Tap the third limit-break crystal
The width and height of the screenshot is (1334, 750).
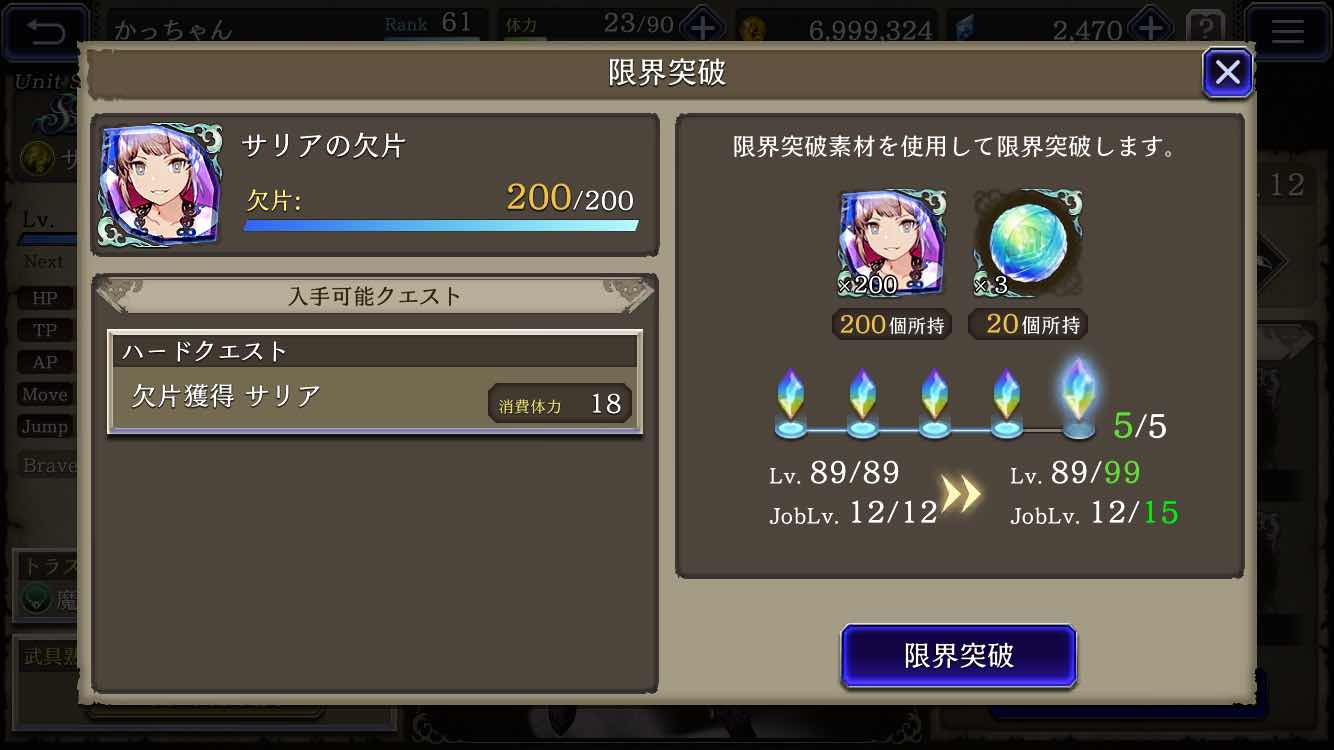pyautogui.click(x=934, y=404)
